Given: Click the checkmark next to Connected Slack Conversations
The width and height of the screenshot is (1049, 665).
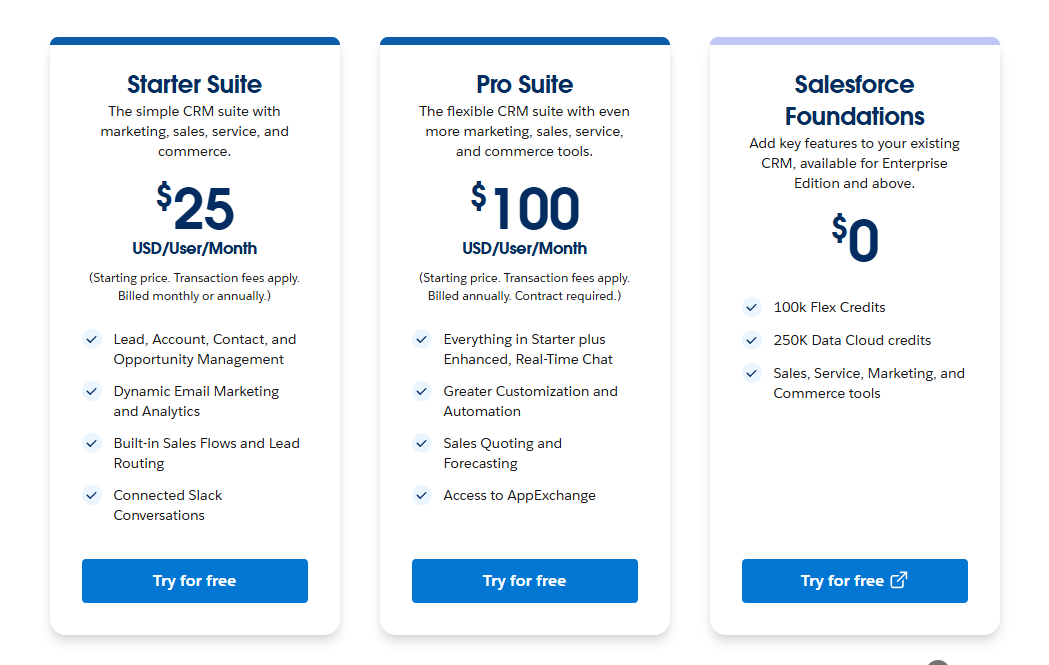Looking at the screenshot, I should click(x=92, y=495).
